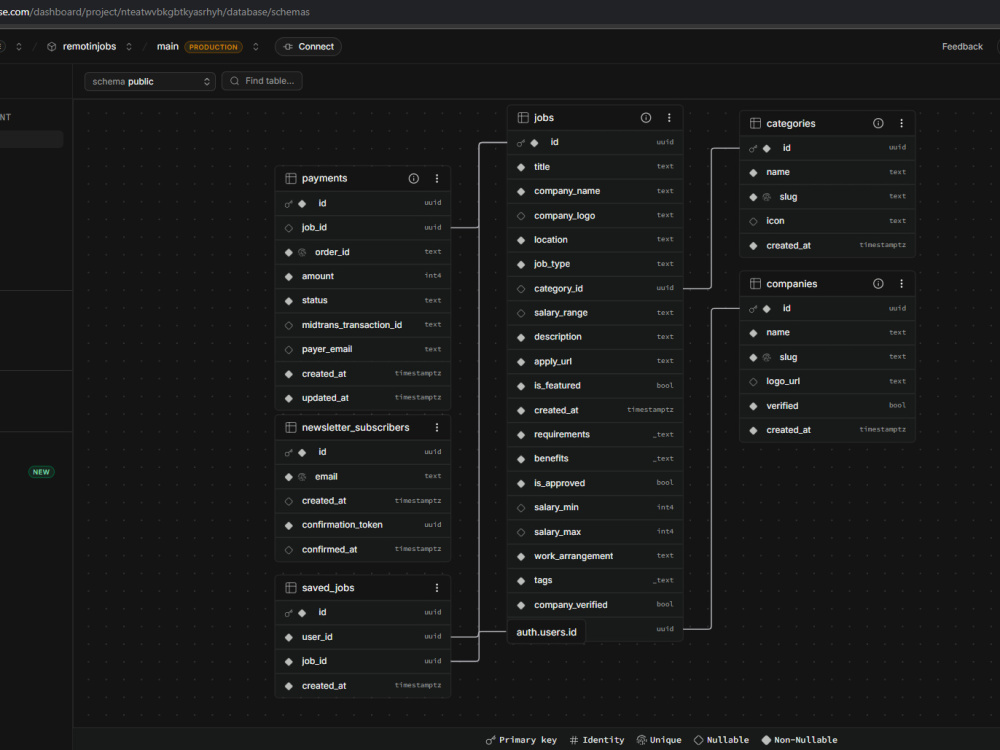Expand the main branch switcher chevrons
The image size is (1000, 750).
(x=256, y=47)
